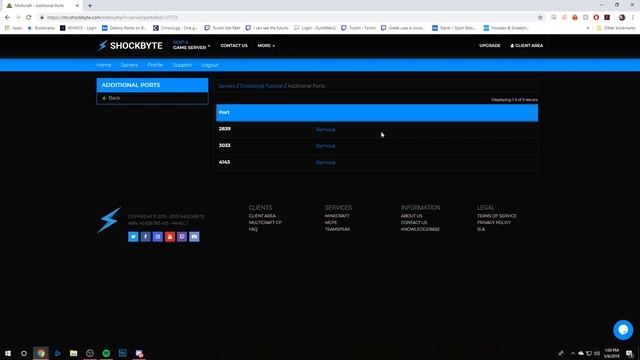Image resolution: width=640 pixels, height=360 pixels.
Task: Go to Home in blue nav bar
Action: (x=104, y=65)
